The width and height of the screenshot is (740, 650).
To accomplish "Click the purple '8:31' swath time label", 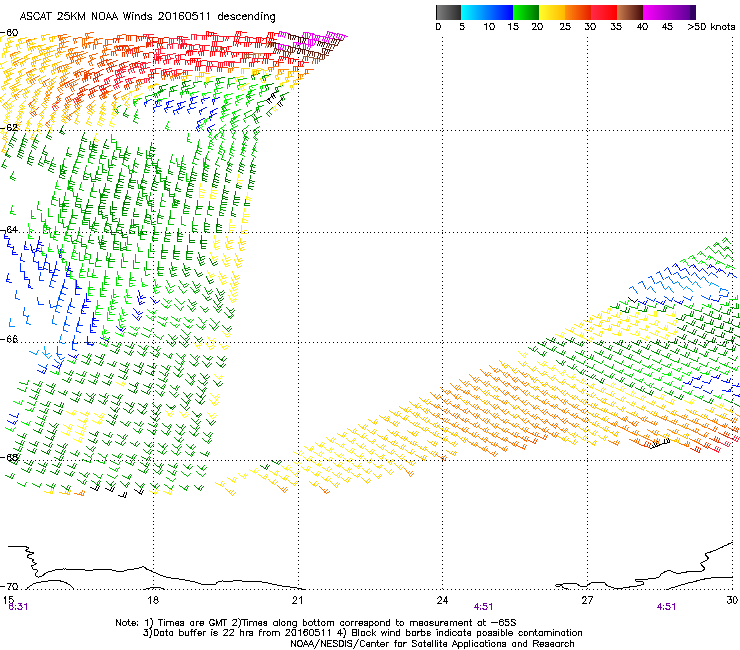I will click(x=18, y=607).
